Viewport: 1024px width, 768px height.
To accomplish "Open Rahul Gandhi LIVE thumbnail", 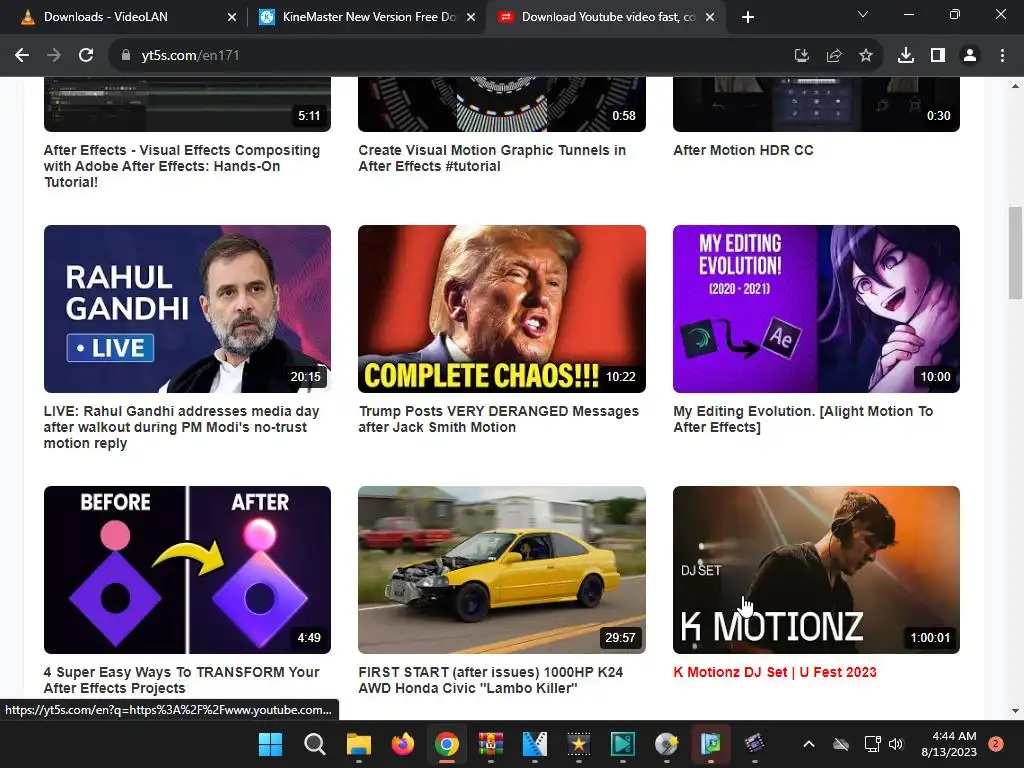I will click(187, 309).
